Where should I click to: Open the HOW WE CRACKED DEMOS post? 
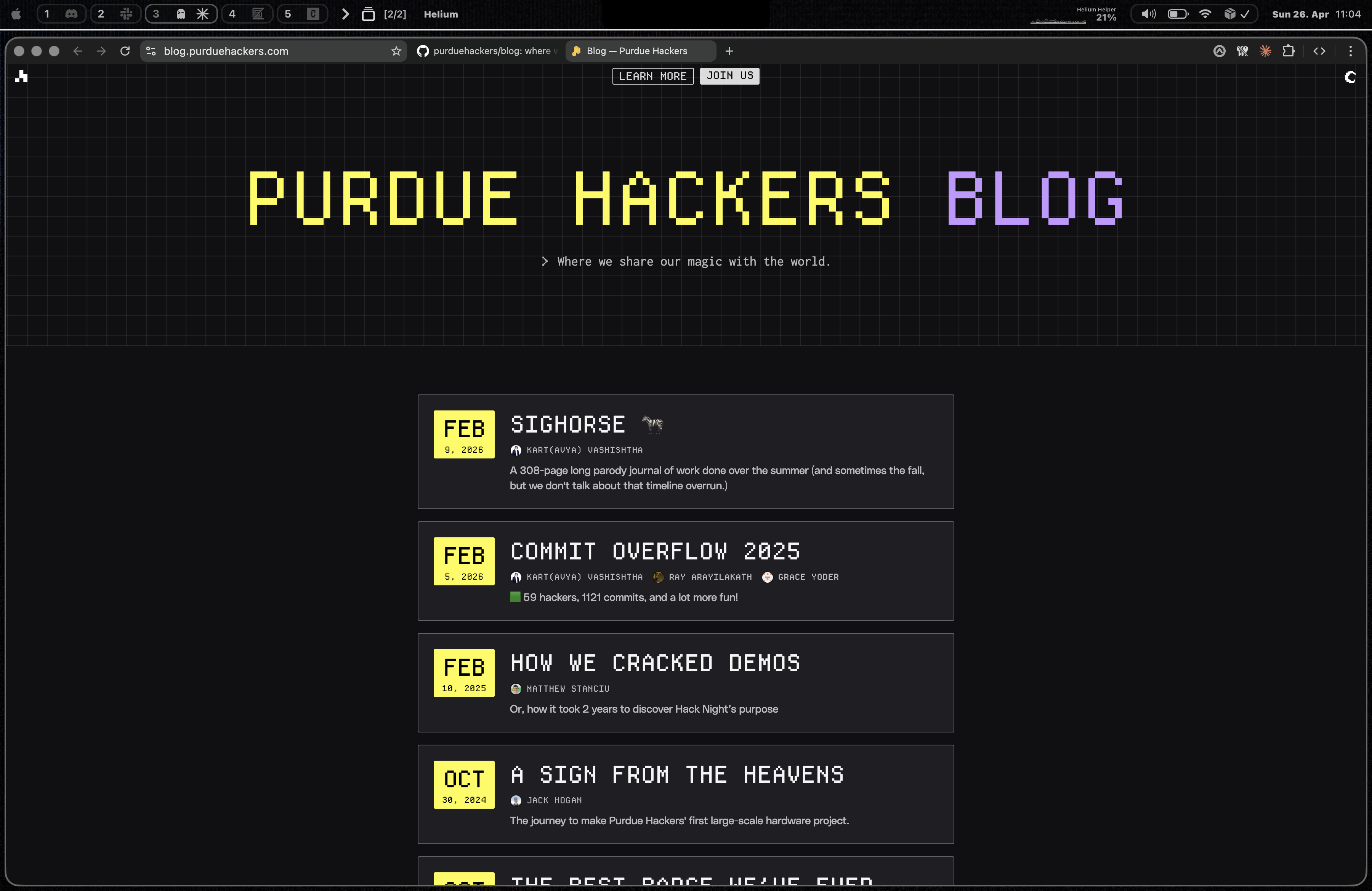[x=656, y=663]
